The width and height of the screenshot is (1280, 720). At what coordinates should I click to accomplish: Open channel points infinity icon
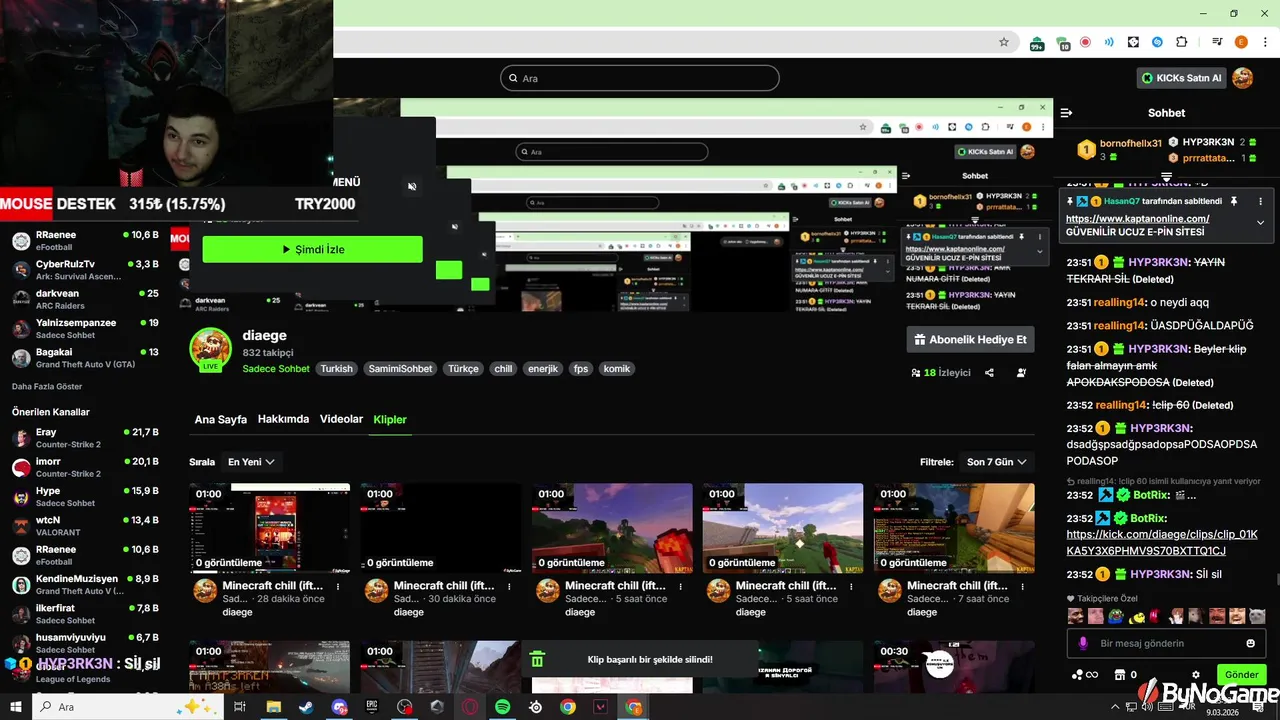1084,675
